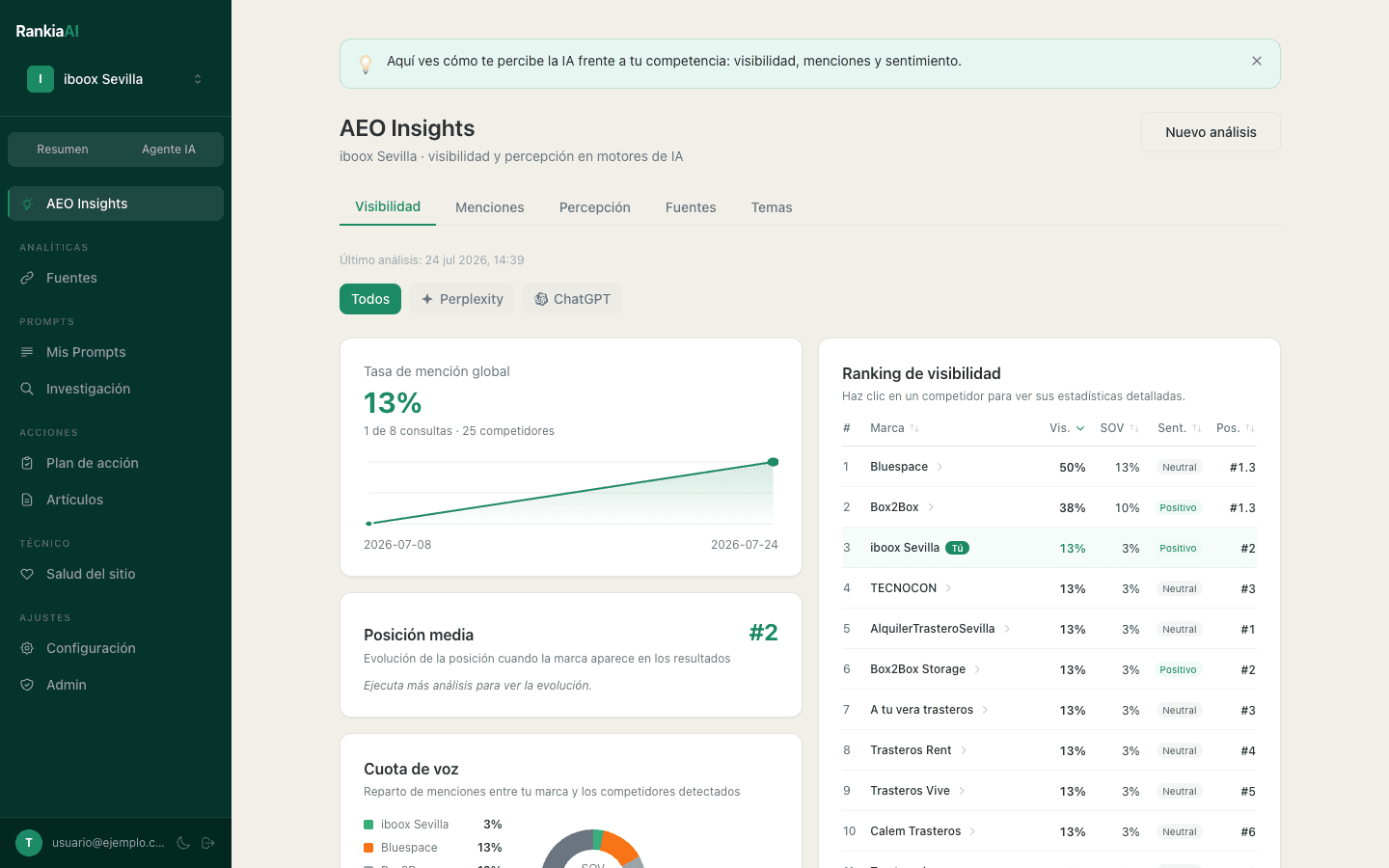Open the Fuentes tab
Image resolution: width=1389 pixels, height=868 pixels.
pyautogui.click(x=691, y=207)
